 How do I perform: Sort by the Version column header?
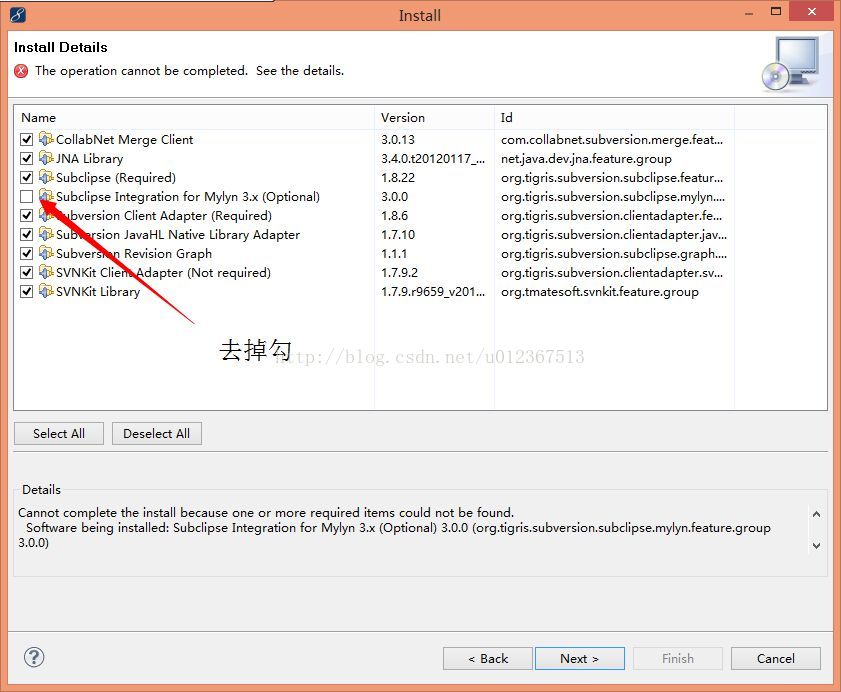point(434,117)
